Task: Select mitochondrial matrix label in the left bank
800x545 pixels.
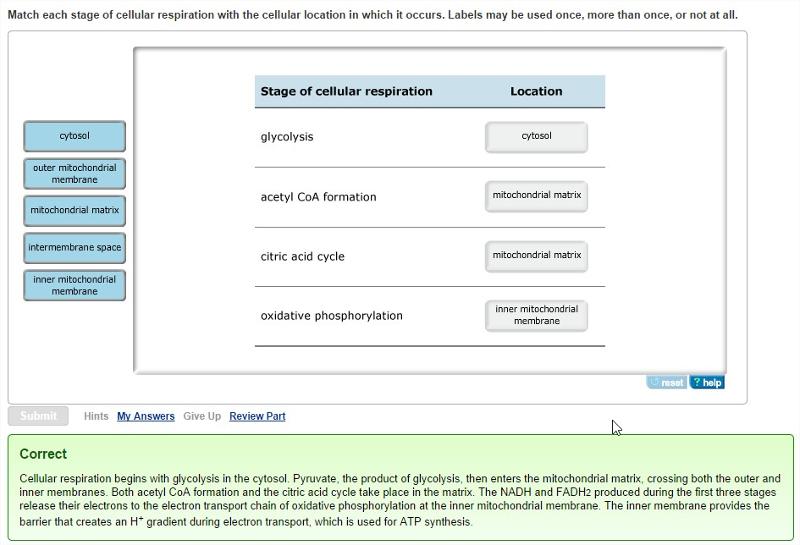Action: point(74,211)
